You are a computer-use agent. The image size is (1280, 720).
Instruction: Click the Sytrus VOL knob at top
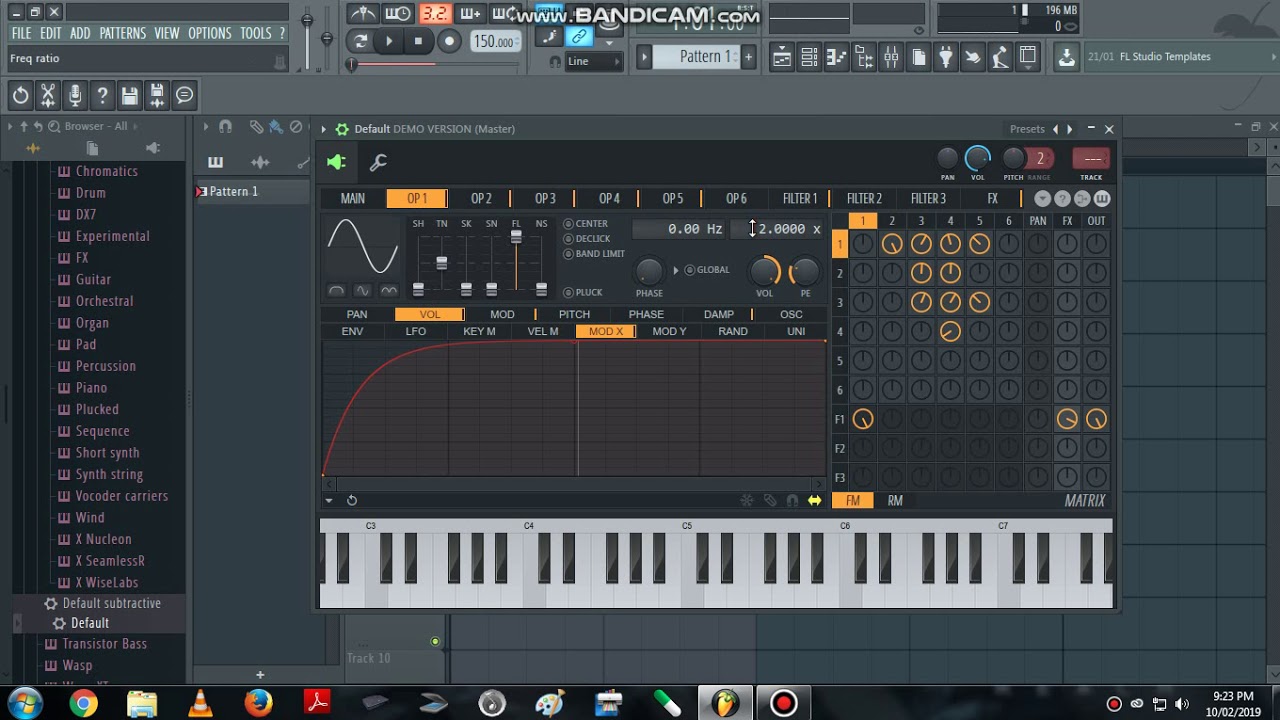978,158
